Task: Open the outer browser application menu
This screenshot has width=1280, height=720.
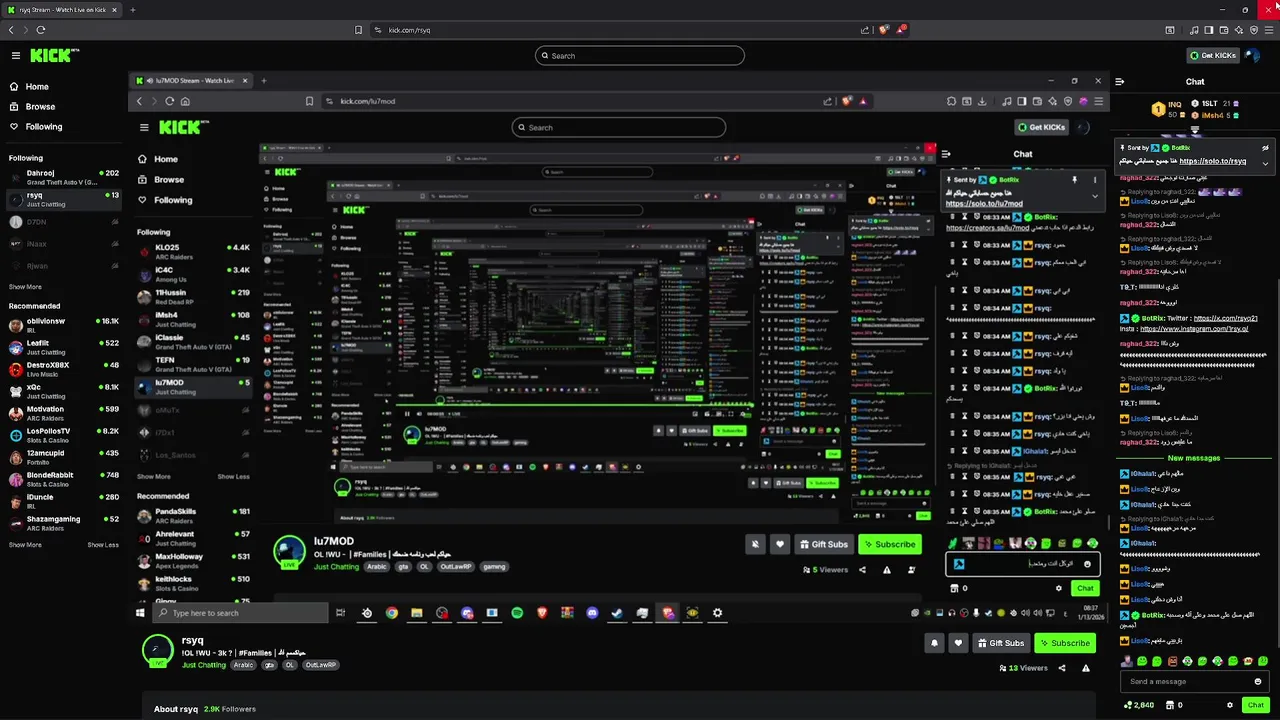Action: (1269, 30)
